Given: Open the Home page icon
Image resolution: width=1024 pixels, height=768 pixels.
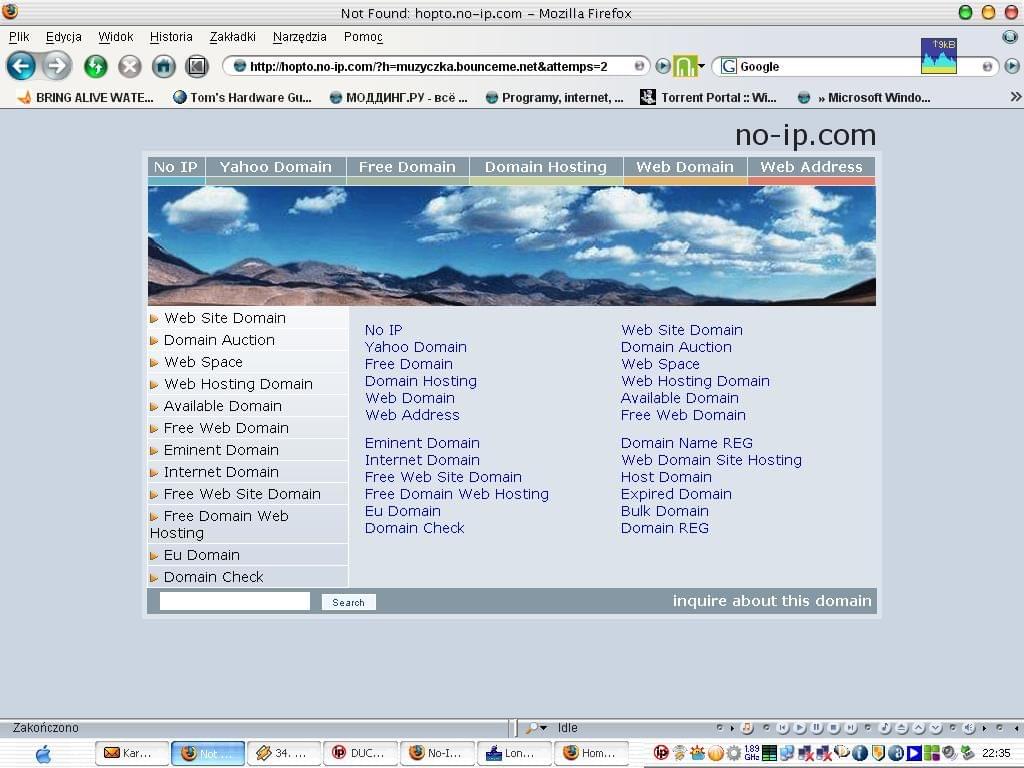Looking at the screenshot, I should coord(163,66).
